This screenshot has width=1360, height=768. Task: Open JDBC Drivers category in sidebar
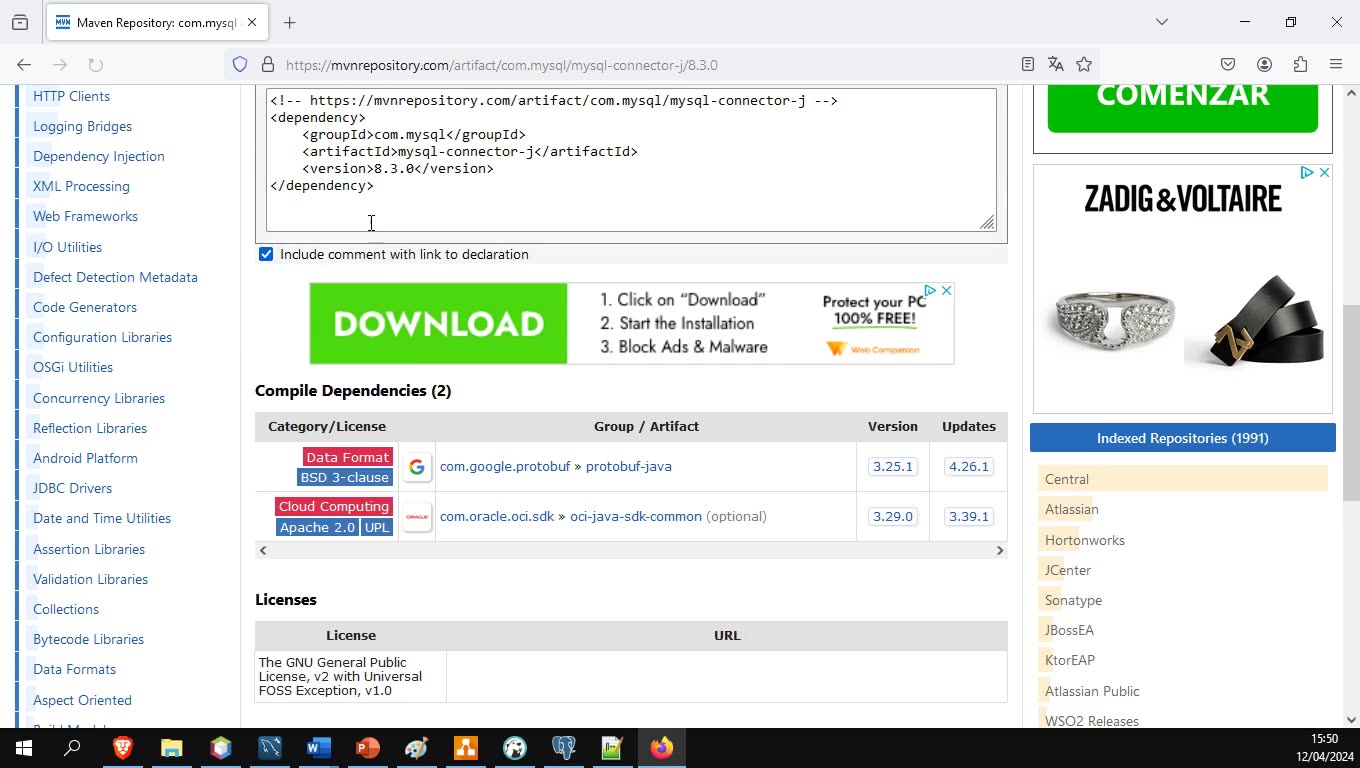72,488
